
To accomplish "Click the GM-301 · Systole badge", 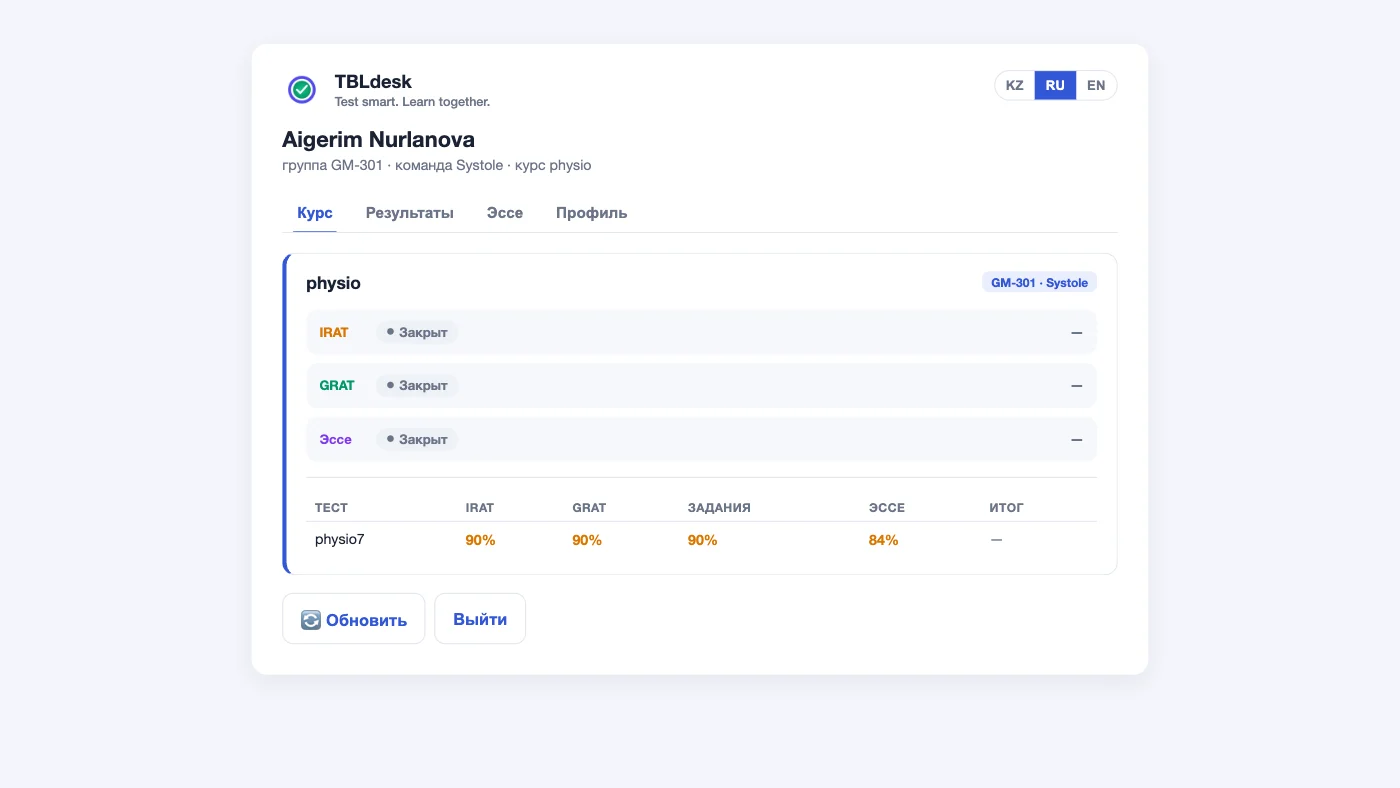I will (x=1039, y=283).
